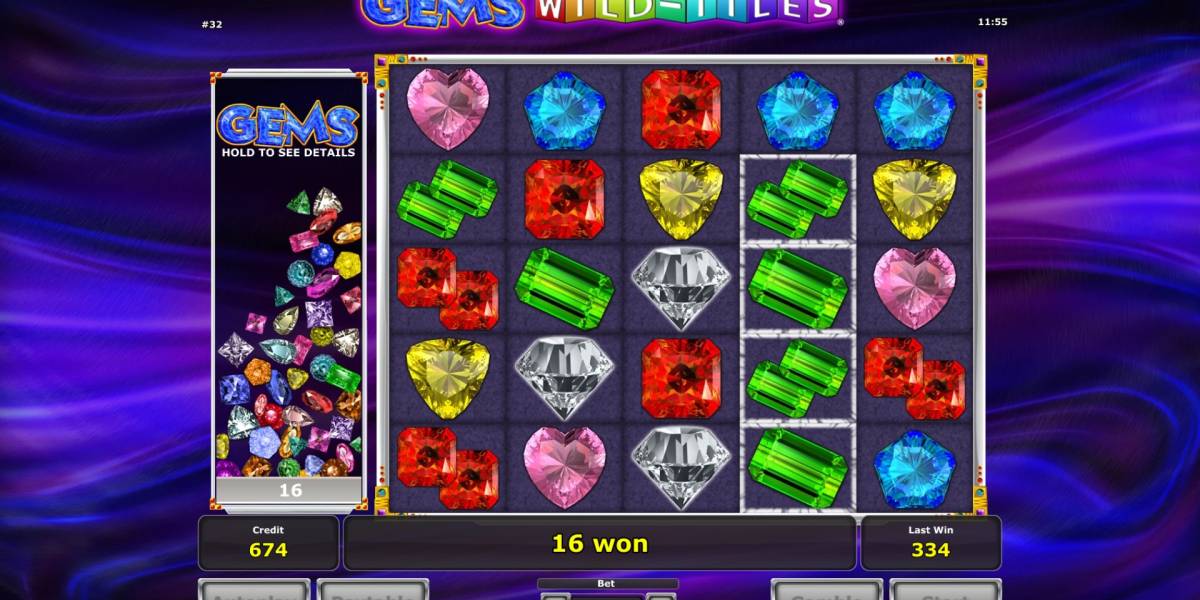This screenshot has width=1200, height=600.
Task: Click the pink heart gem atop first reel
Action: 447,109
